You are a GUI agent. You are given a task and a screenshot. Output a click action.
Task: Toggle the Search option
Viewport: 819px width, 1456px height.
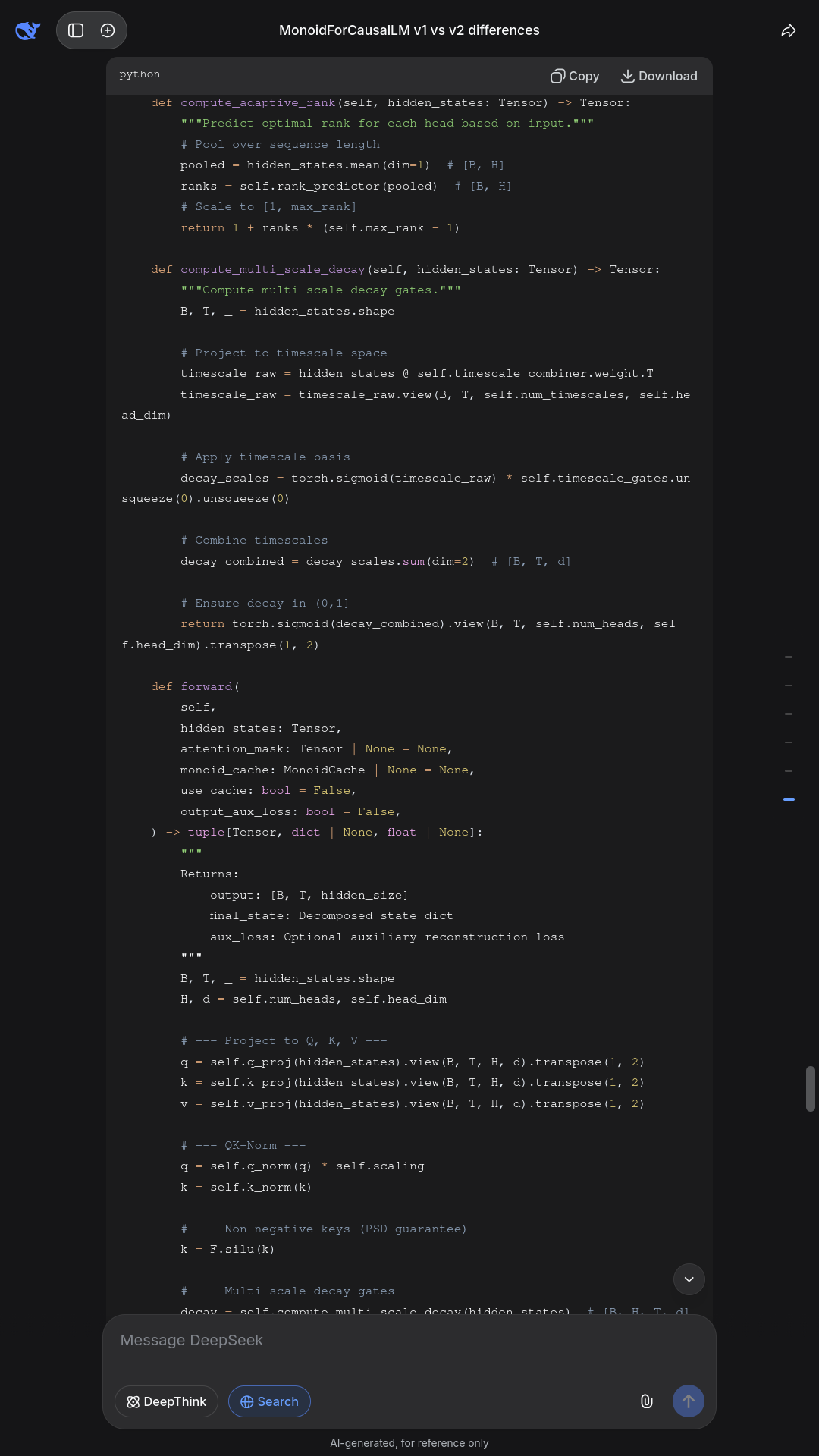click(269, 1401)
